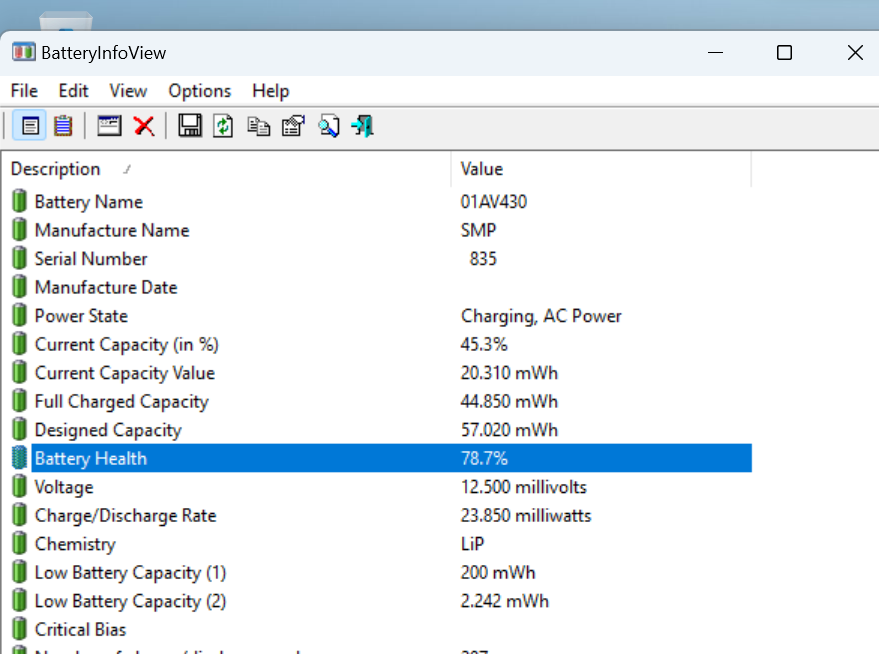Viewport: 879px width, 654px height.
Task: Select the Designed Capacity row label
Action: point(108,430)
